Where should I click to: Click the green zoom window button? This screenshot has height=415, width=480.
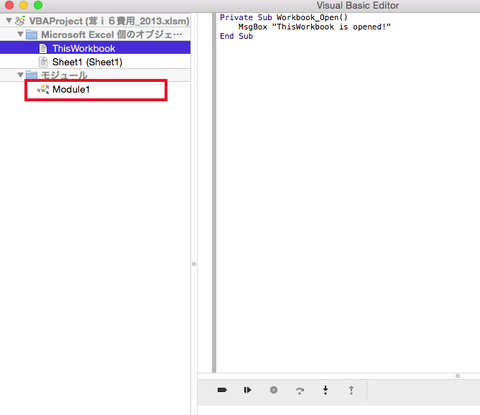tap(38, 5)
